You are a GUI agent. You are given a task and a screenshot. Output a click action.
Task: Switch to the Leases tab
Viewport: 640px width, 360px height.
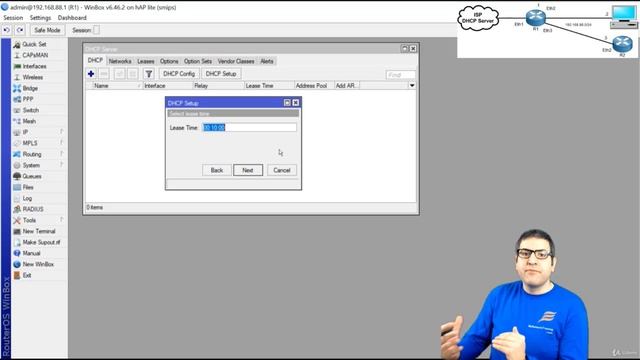tap(146, 61)
